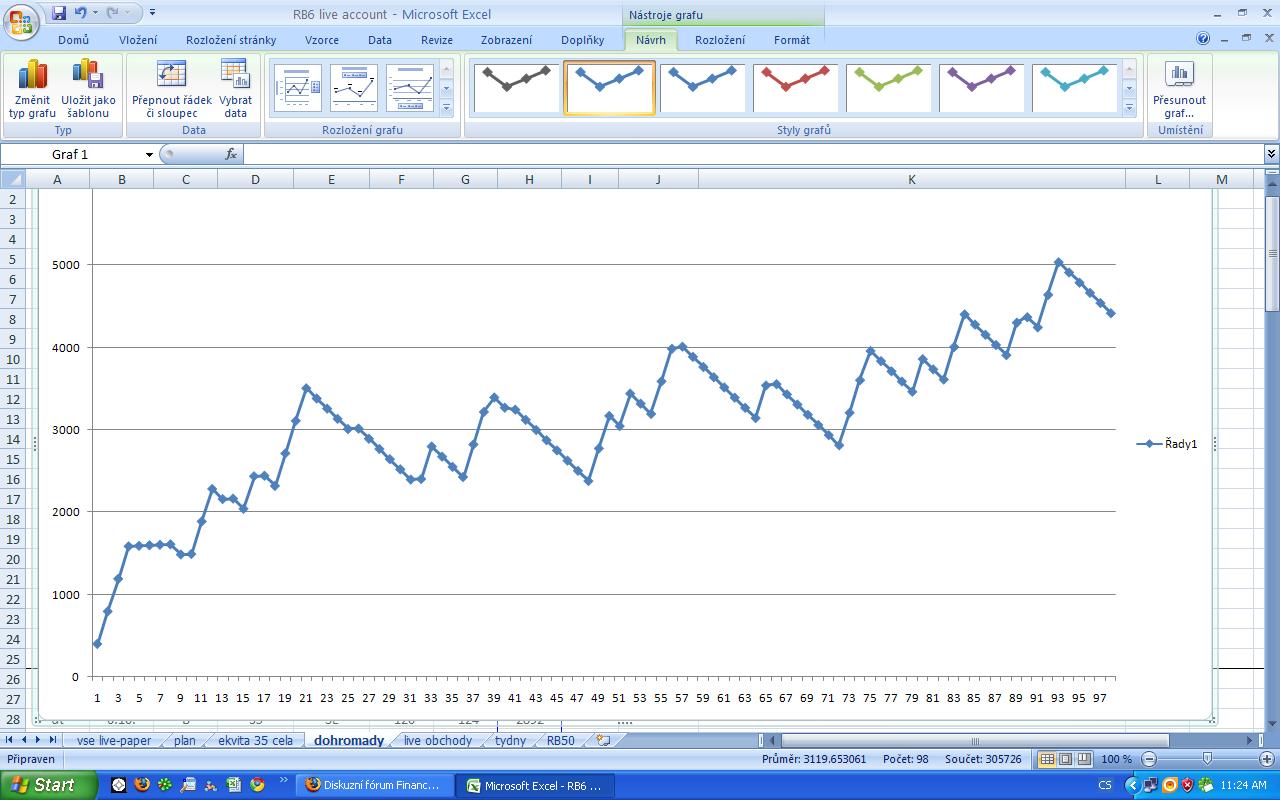Click the CS language indicator

[x=1105, y=785]
